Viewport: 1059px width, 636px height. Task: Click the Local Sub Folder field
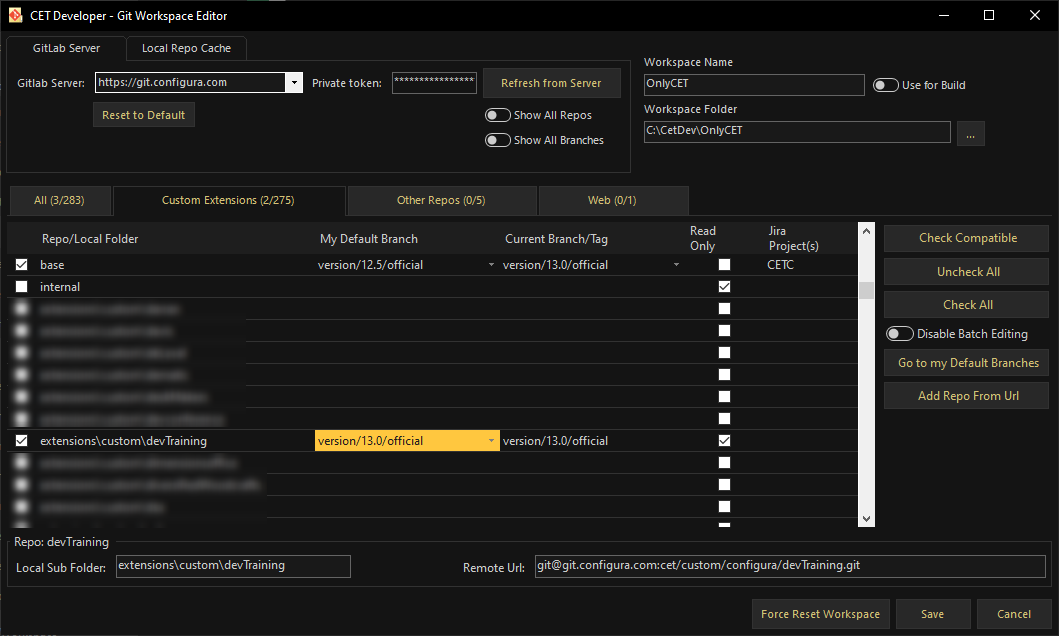233,566
